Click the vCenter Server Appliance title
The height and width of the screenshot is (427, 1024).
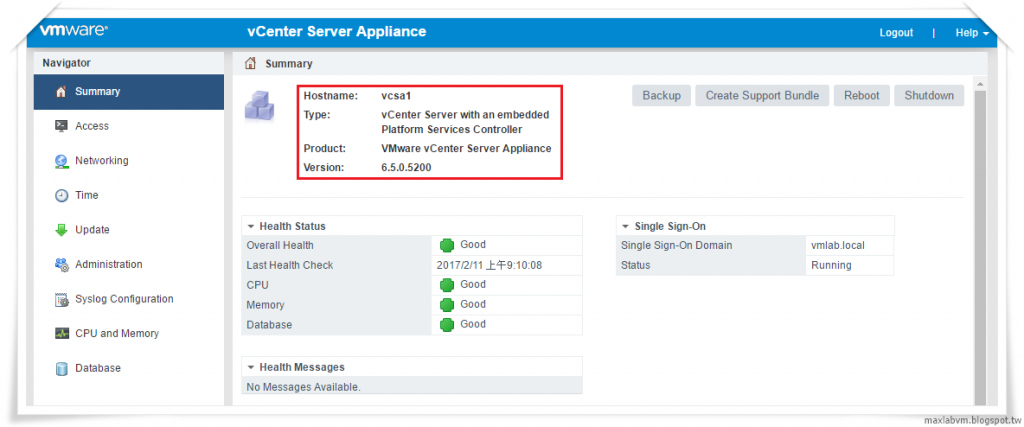[336, 31]
